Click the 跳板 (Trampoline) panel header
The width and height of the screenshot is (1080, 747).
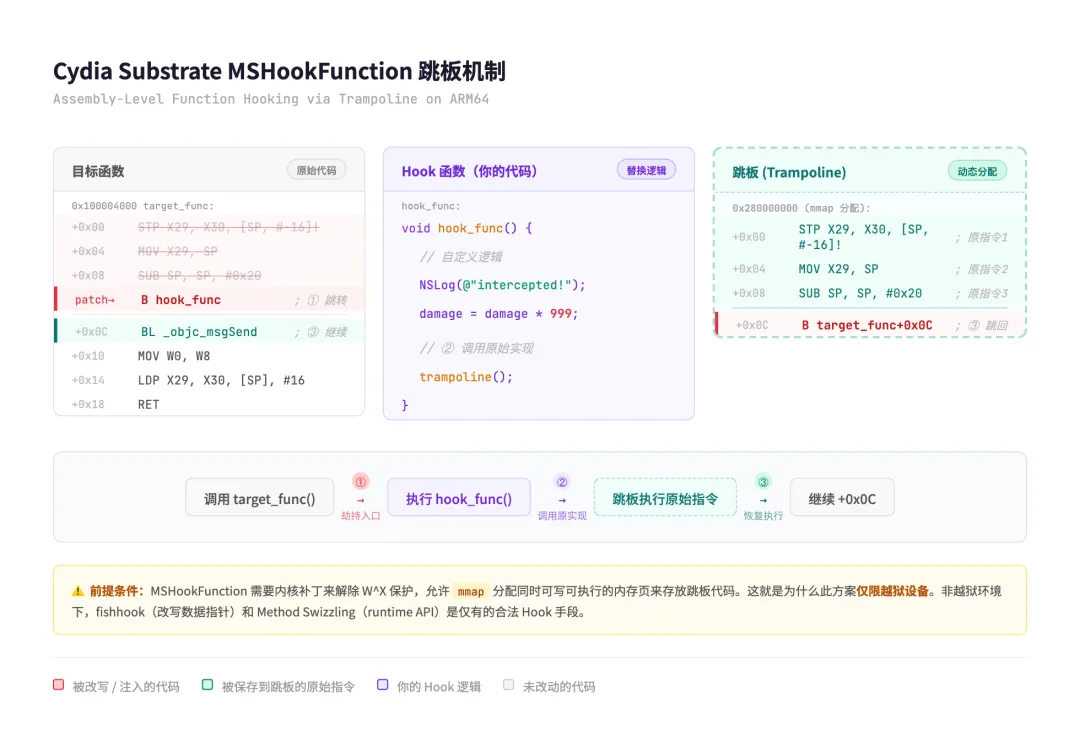[x=869, y=171]
